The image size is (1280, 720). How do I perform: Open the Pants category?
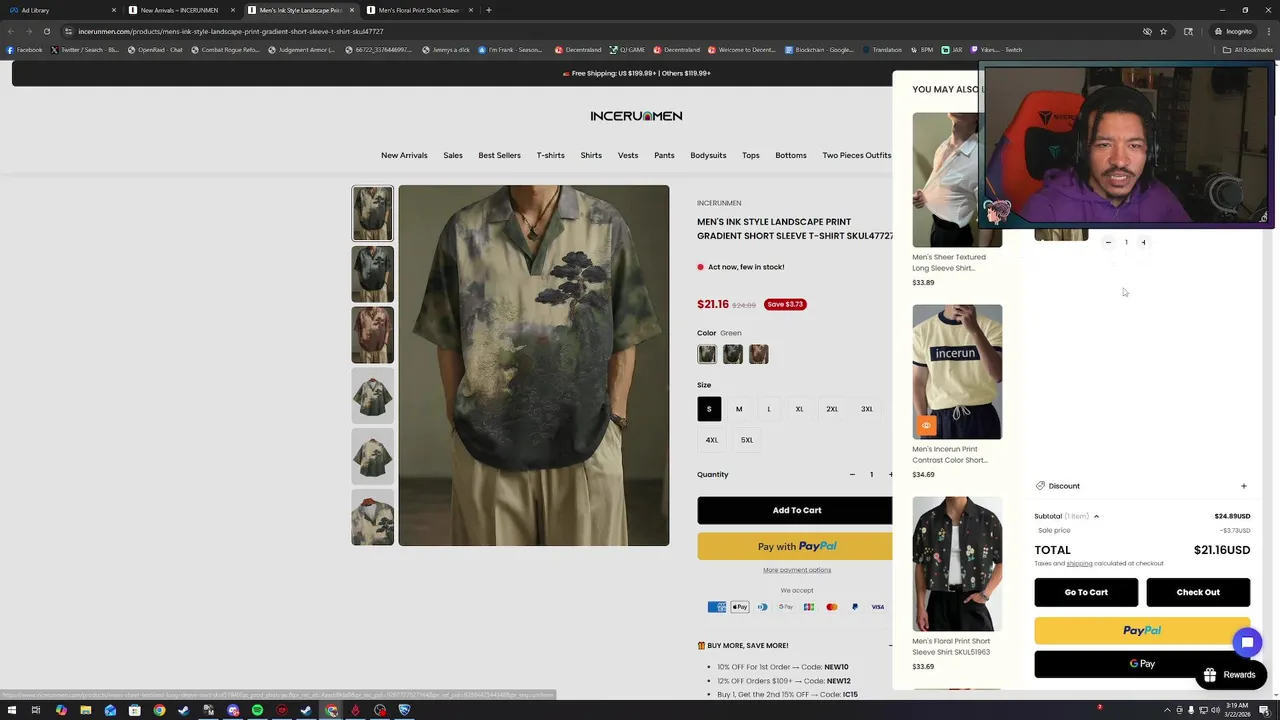(x=664, y=155)
